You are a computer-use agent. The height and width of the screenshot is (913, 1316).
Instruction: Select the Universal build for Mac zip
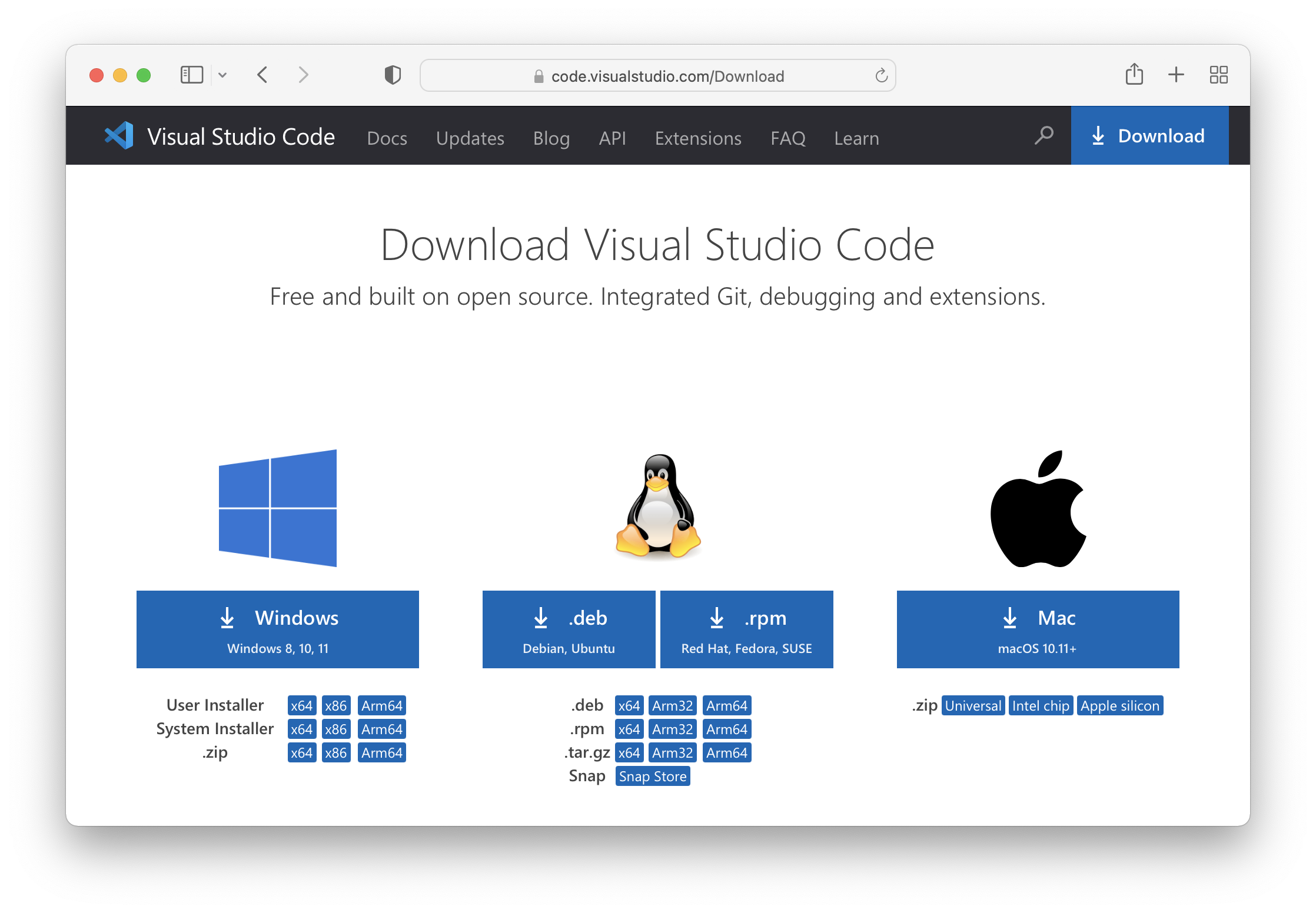click(x=972, y=705)
